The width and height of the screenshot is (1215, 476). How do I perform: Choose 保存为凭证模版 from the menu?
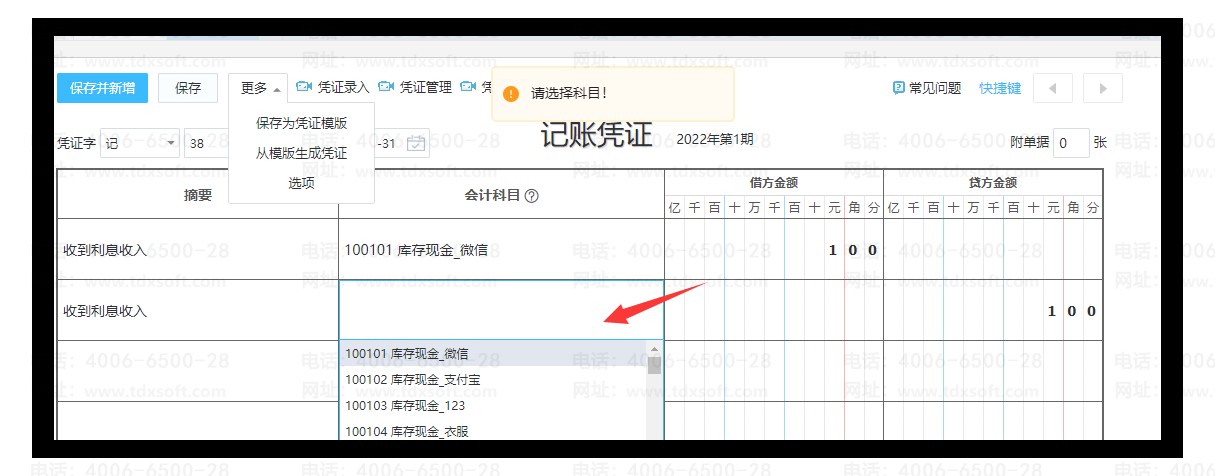coord(301,123)
